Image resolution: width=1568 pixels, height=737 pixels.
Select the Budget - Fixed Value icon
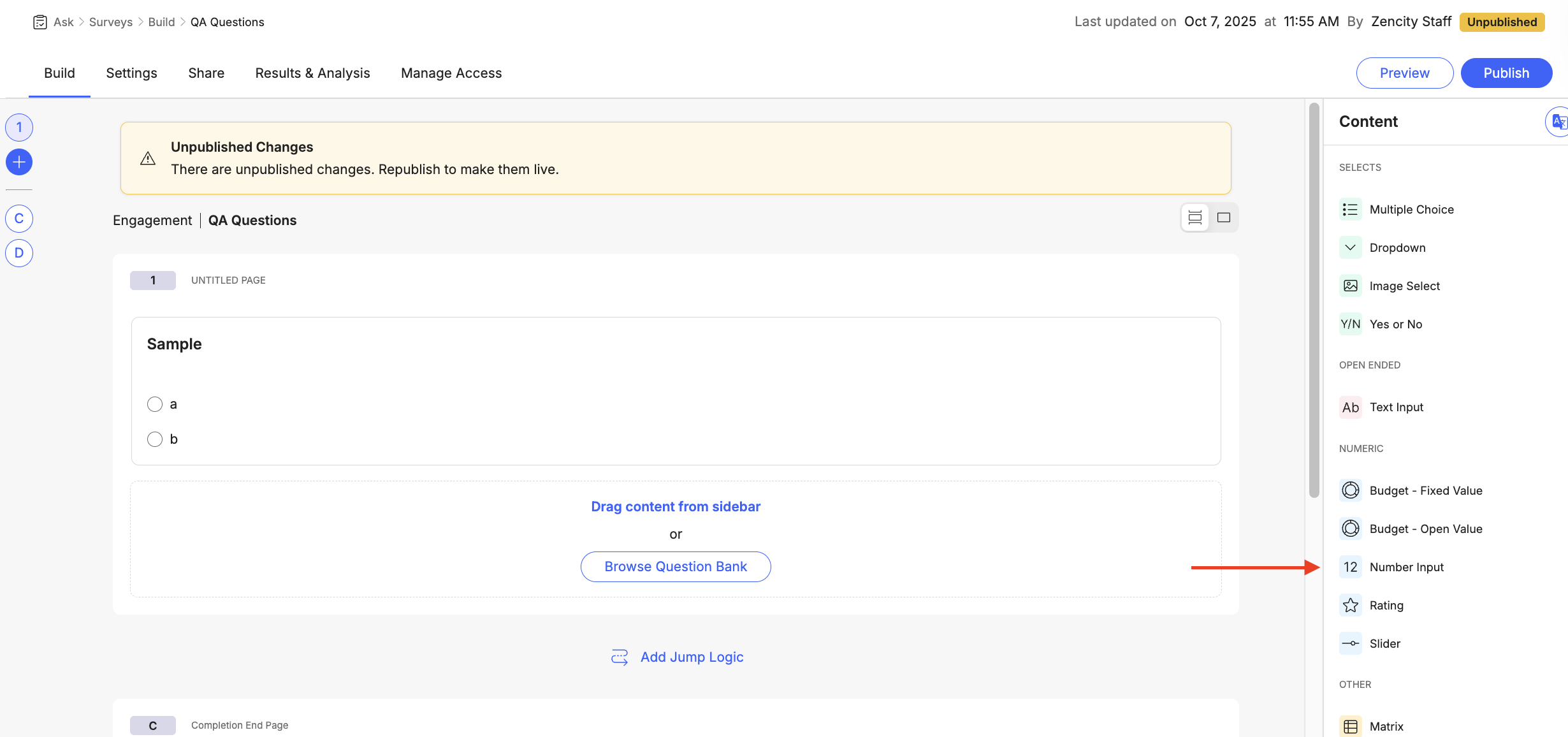click(x=1351, y=490)
